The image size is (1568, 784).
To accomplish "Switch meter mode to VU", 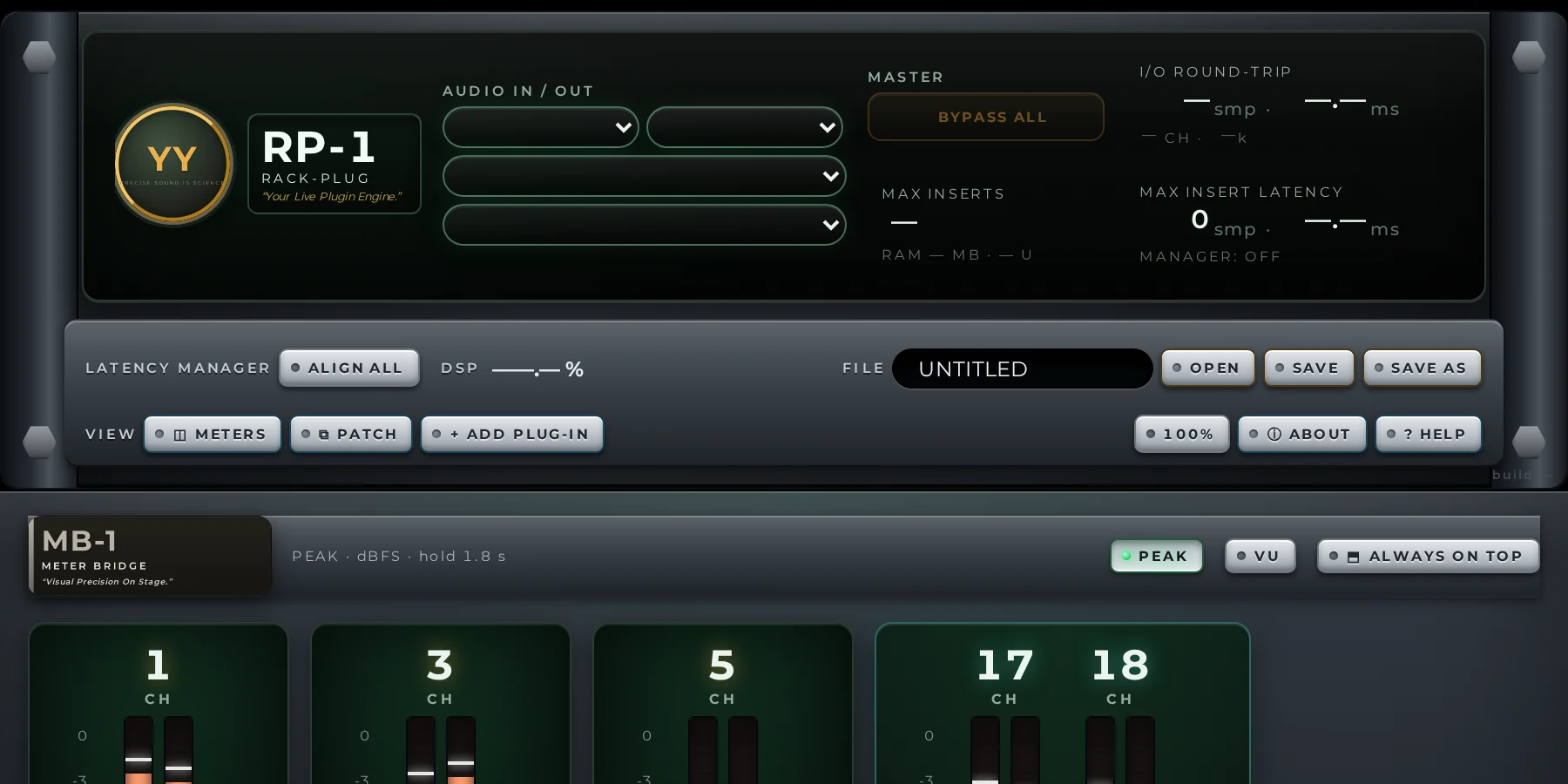I will [1260, 556].
